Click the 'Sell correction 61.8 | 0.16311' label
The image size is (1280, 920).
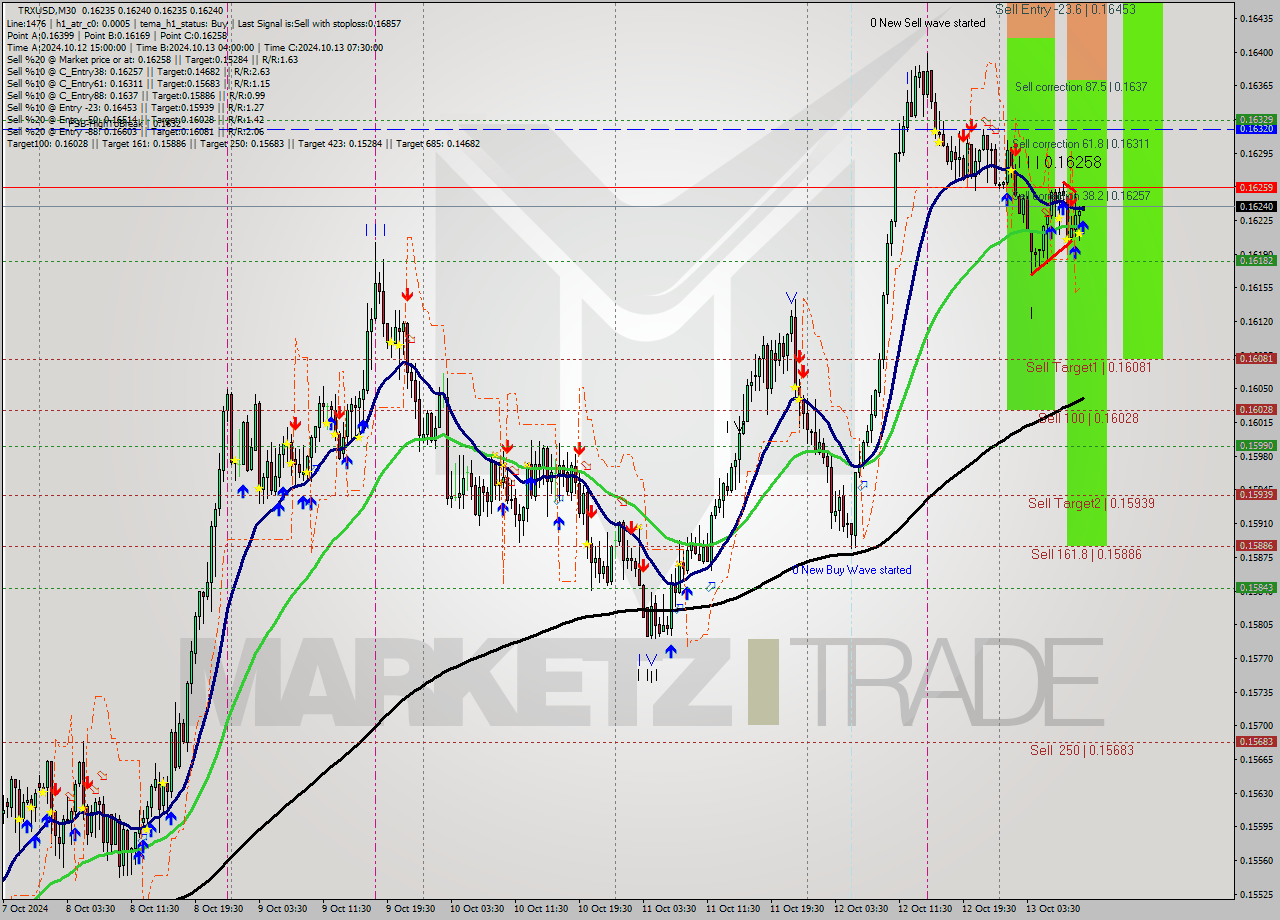pyautogui.click(x=1081, y=144)
